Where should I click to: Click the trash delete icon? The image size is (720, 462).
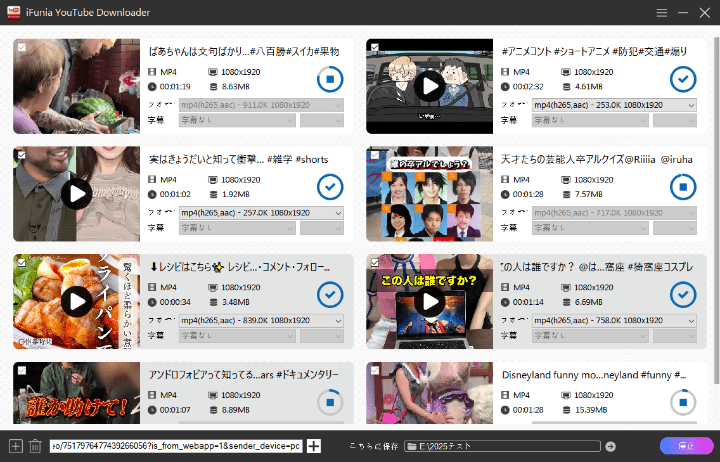35,446
